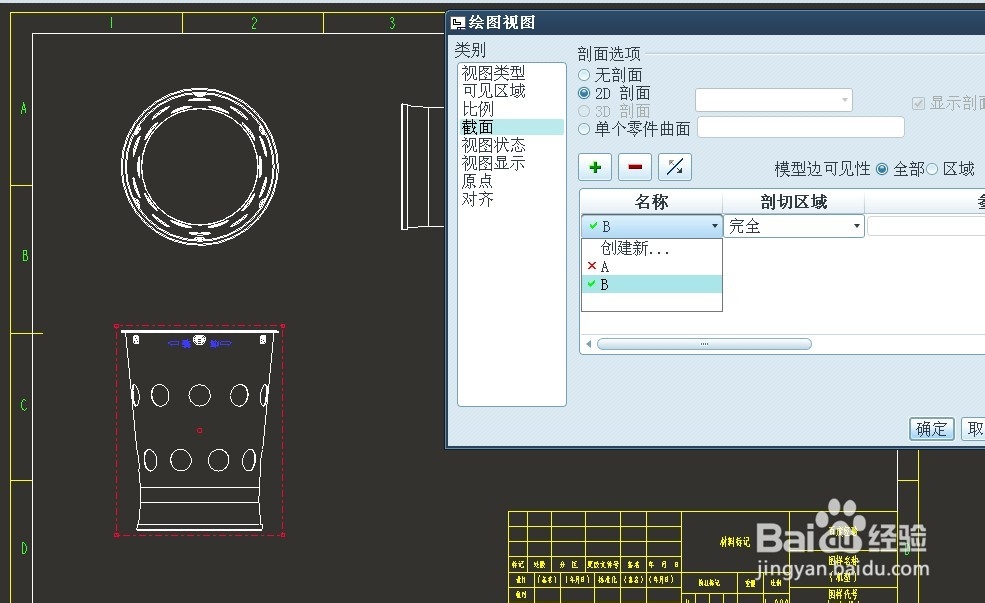Enable the 单个零件曲面 option
The image size is (985, 603).
pyautogui.click(x=584, y=128)
